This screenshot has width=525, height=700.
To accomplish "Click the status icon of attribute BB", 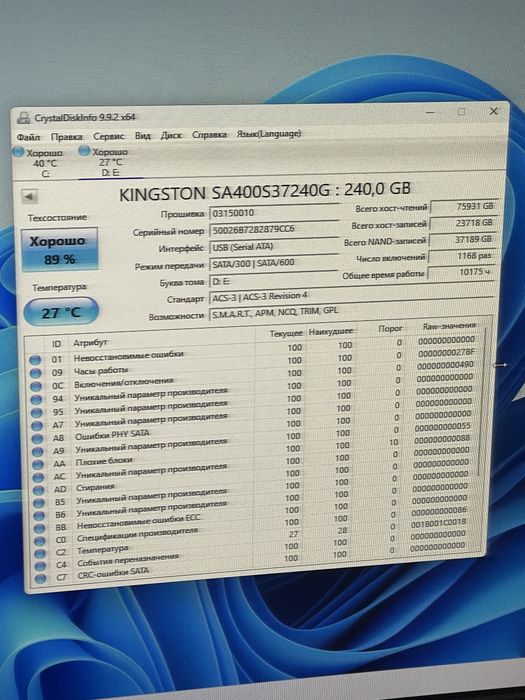I will 40,528.
